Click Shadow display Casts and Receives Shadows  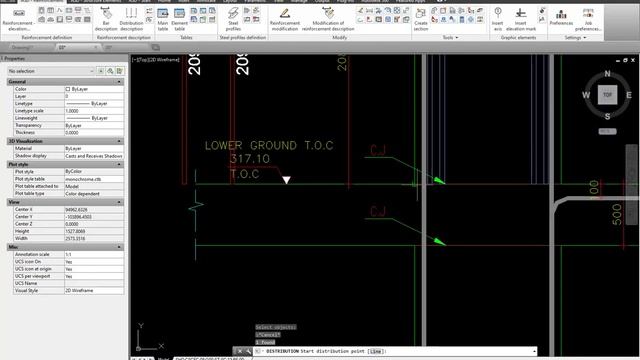coord(94,156)
